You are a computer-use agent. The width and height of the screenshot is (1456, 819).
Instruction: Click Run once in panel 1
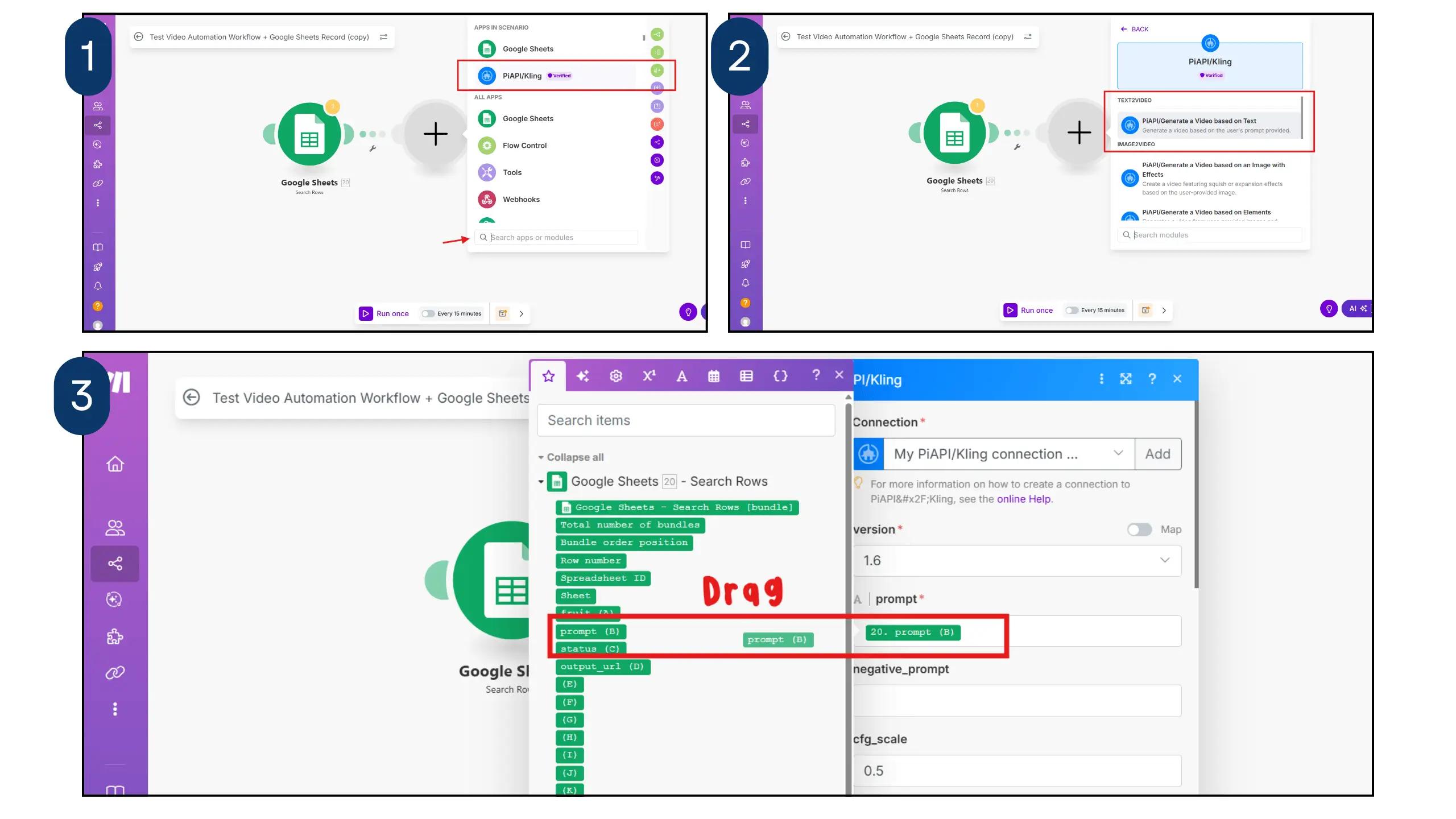384,313
